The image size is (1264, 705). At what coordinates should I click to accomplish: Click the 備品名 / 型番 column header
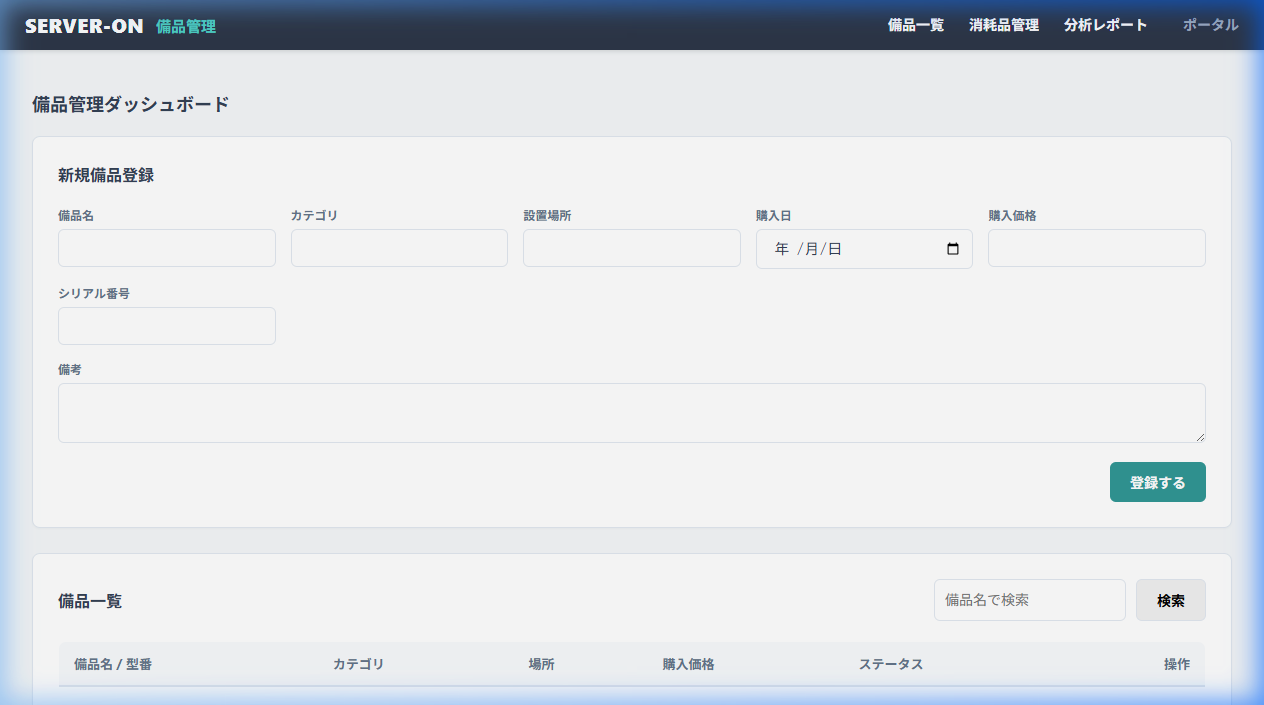(x=113, y=664)
